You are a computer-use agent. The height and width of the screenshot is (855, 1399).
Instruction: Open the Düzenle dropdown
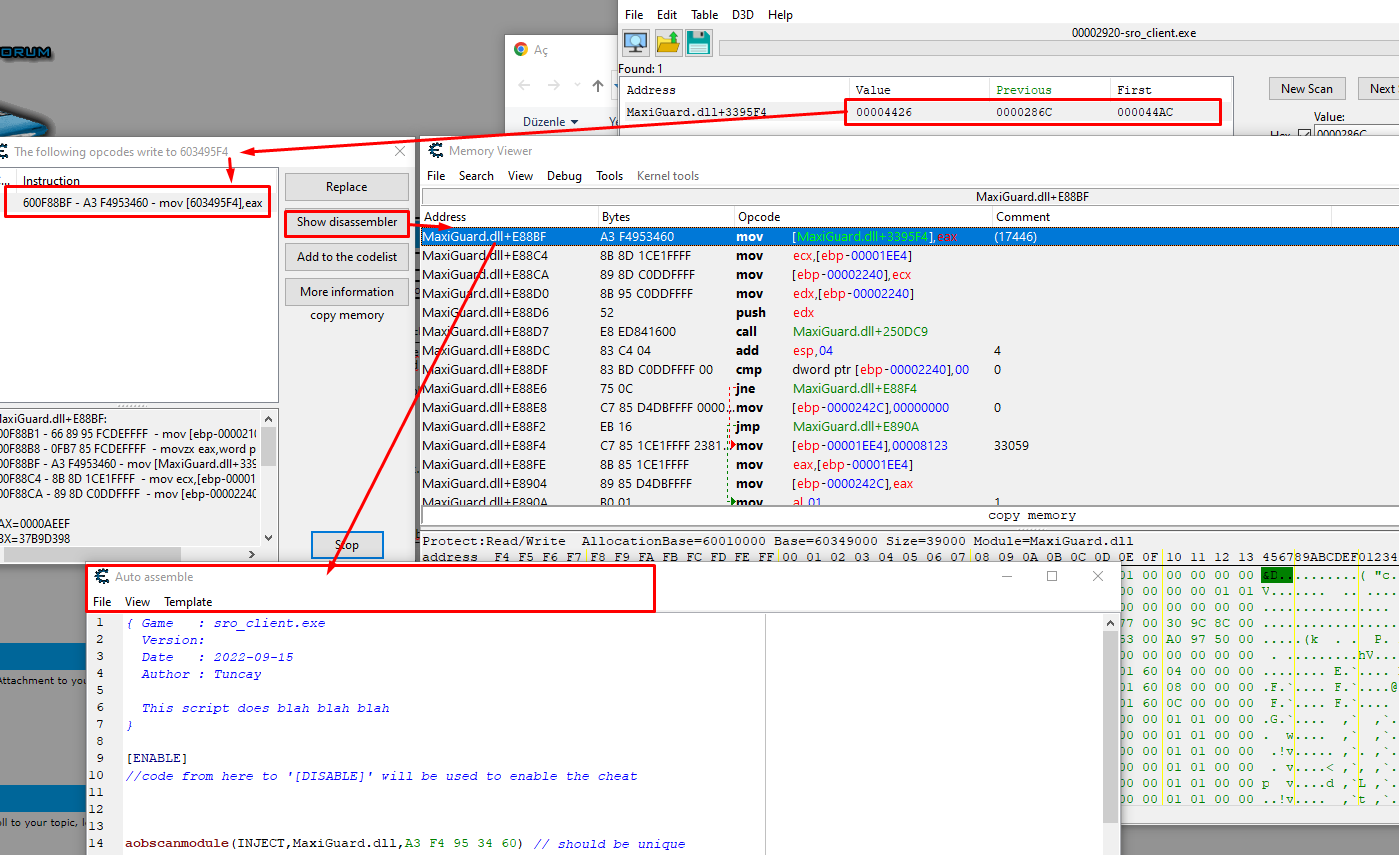(550, 122)
